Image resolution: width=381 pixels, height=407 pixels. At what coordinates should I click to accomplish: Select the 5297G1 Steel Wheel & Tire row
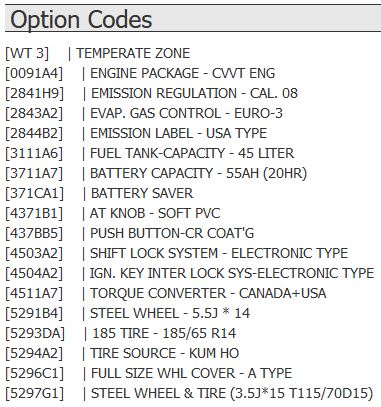click(x=189, y=393)
